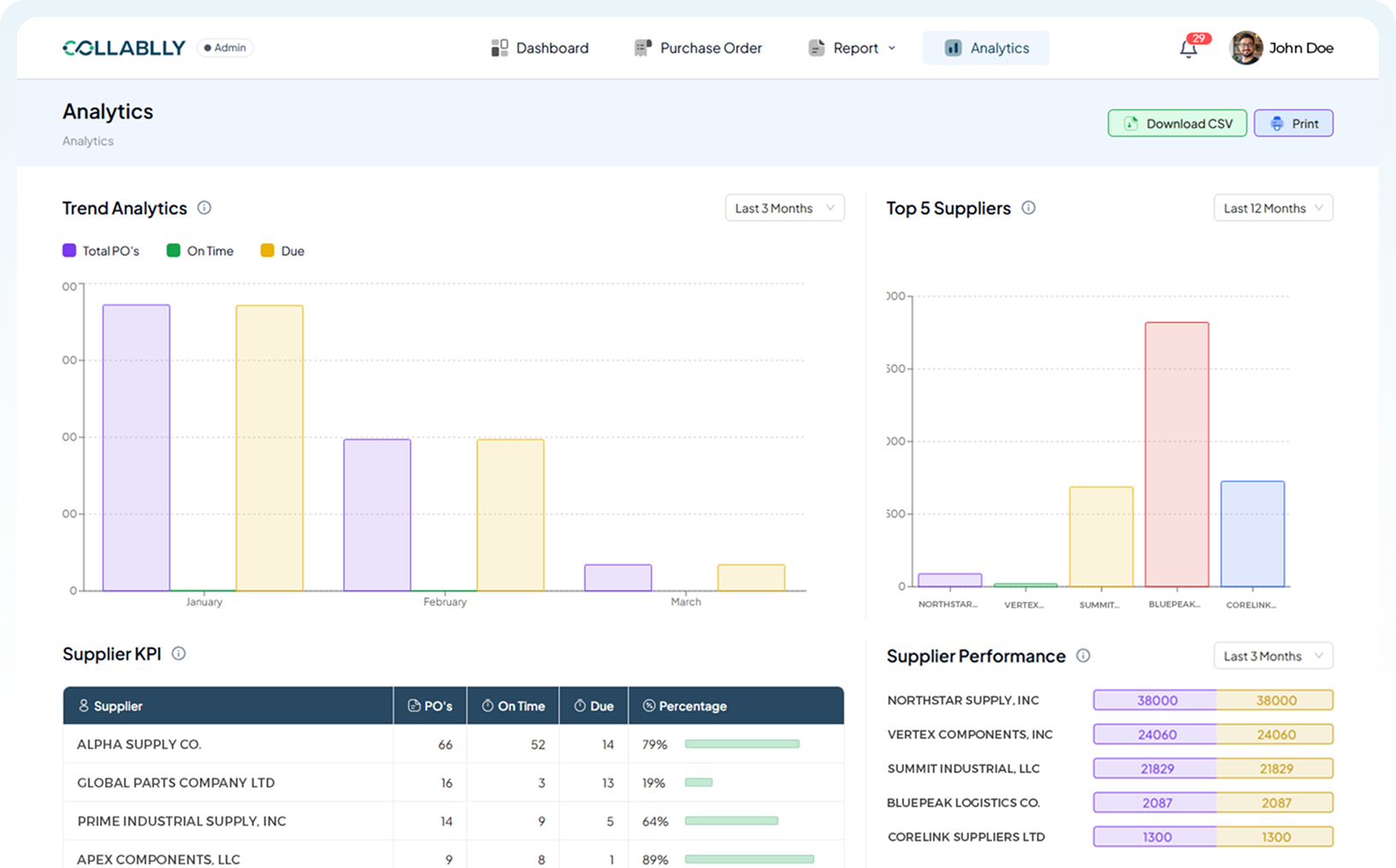Click info icon beside Trend Analytics

(x=204, y=208)
